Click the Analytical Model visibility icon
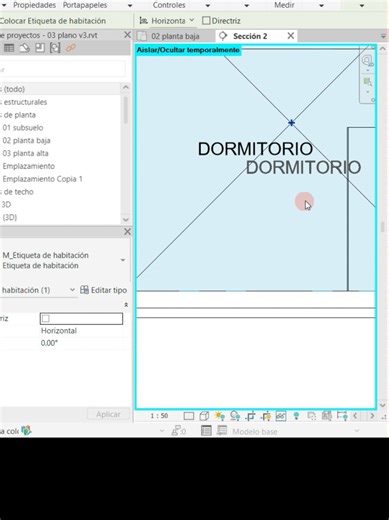The width and height of the screenshot is (389, 520). [327, 416]
